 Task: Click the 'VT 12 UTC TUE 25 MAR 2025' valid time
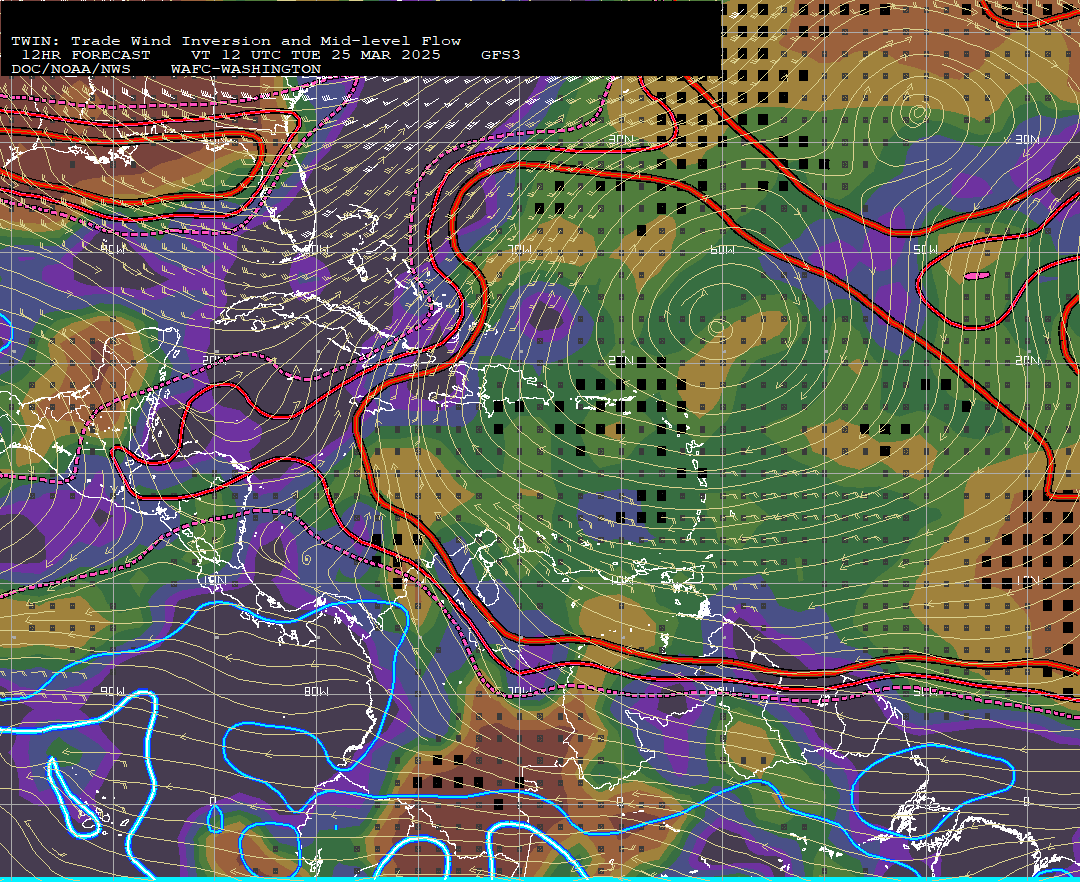point(315,55)
